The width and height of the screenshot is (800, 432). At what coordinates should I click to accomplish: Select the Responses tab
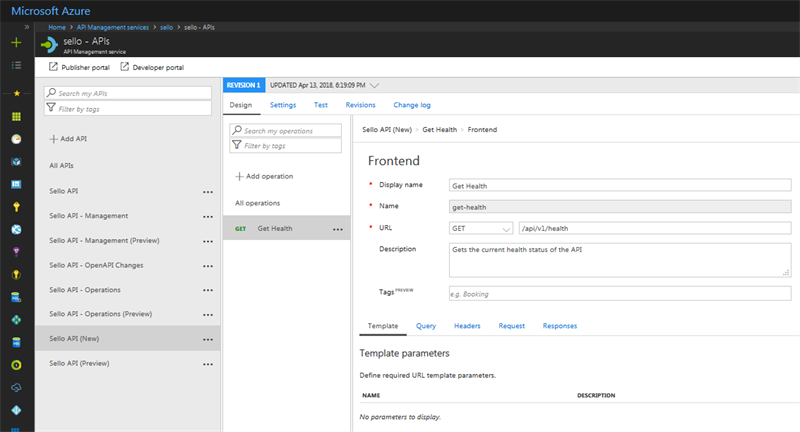[x=559, y=326]
